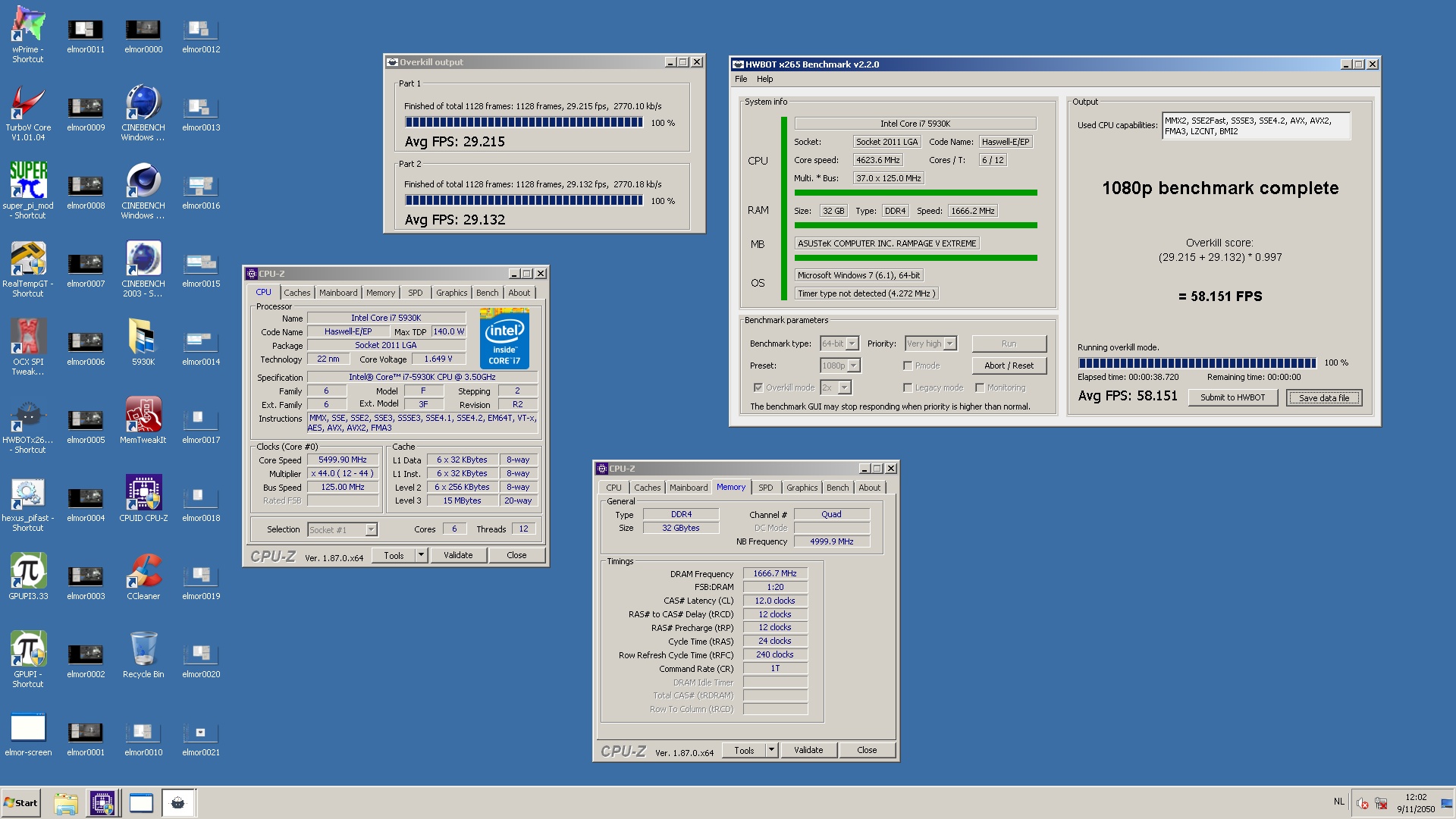Image resolution: width=1456 pixels, height=819 pixels.
Task: Click HWBOT overkill mode progress bar
Action: [x=1197, y=363]
